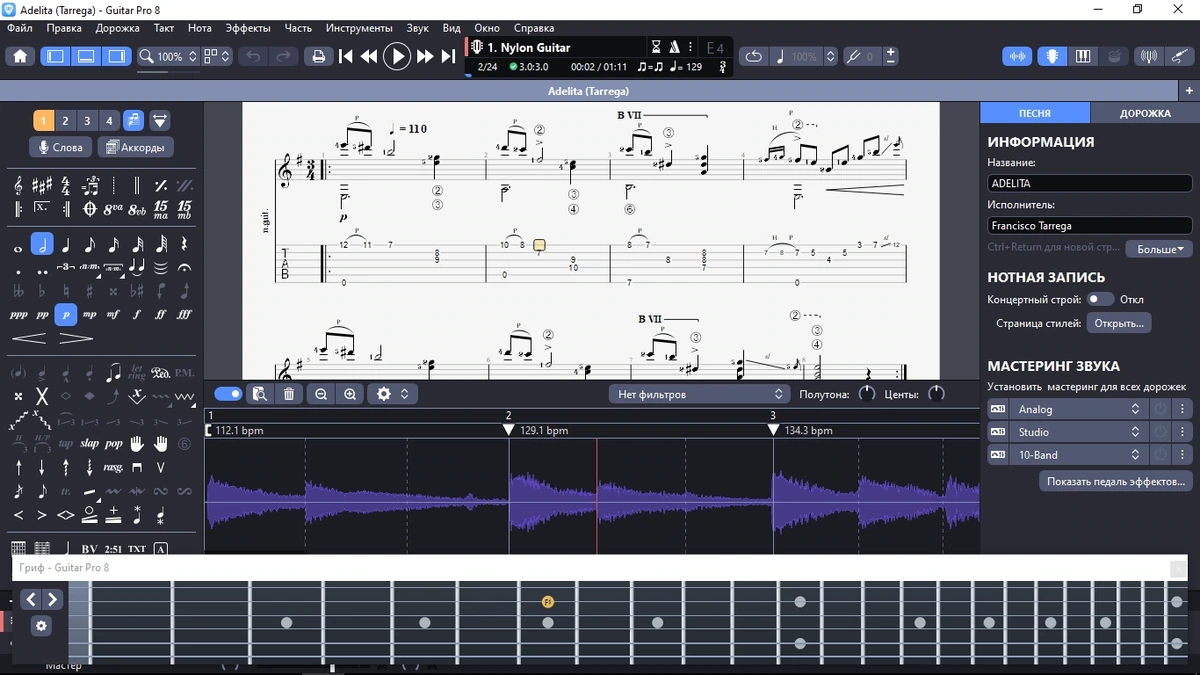Screen dimensions: 1200x675
Task: Go to the Home screen icon
Action: click(x=20, y=56)
